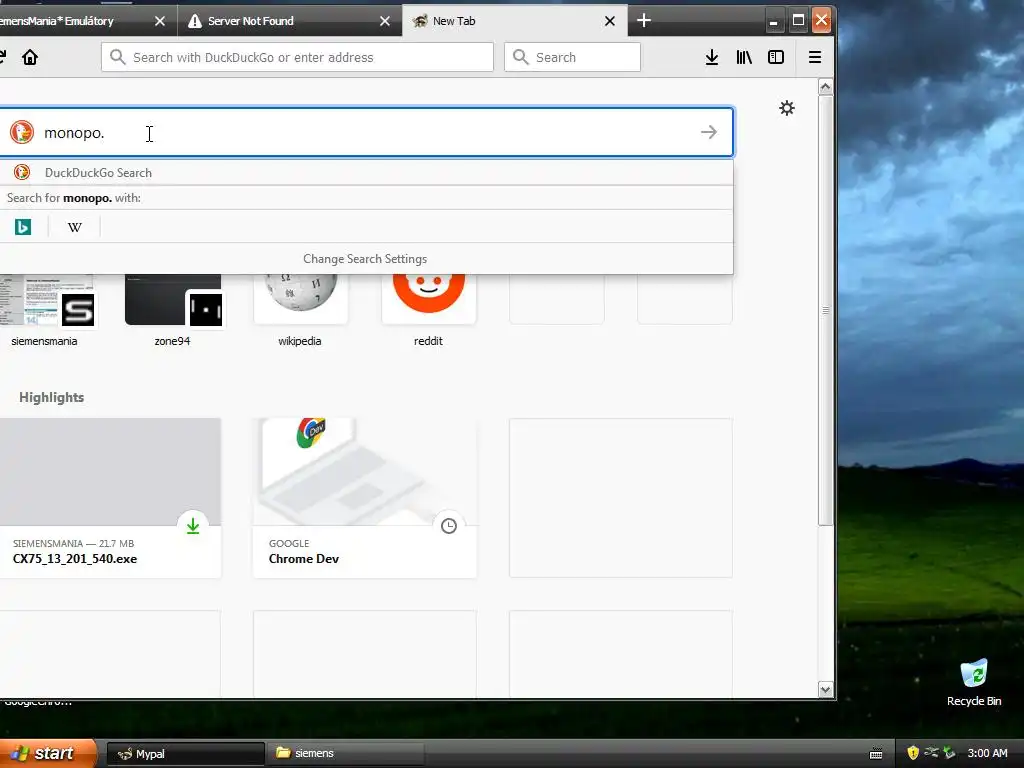This screenshot has height=768, width=1024.
Task: Open the Downloads toolbar icon
Action: 712,57
